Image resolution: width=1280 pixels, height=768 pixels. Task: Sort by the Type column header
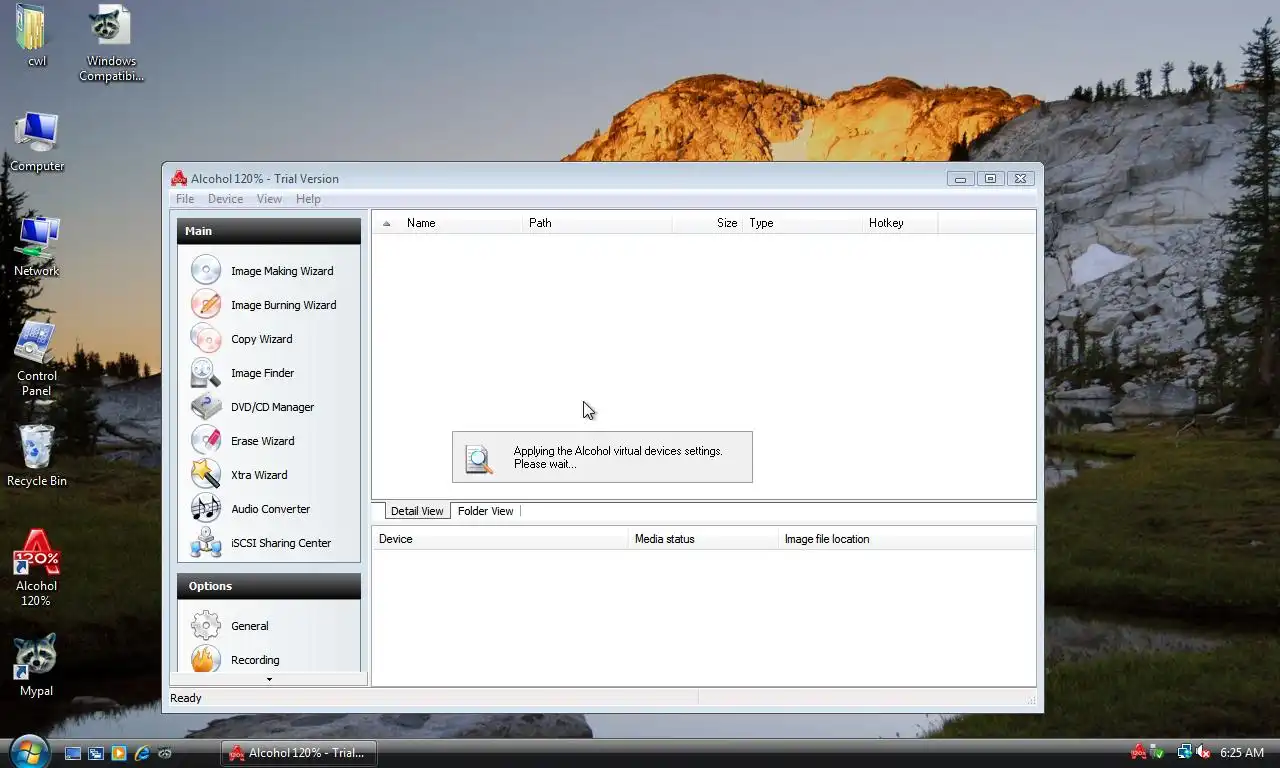click(803, 223)
